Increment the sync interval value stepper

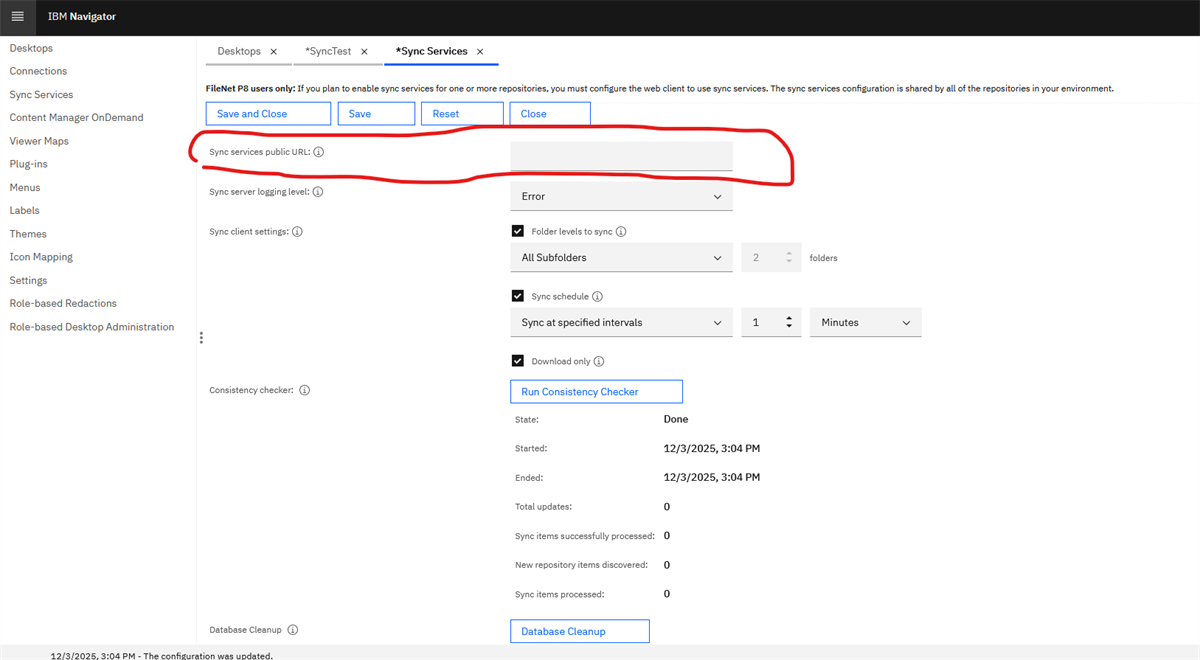click(x=790, y=317)
